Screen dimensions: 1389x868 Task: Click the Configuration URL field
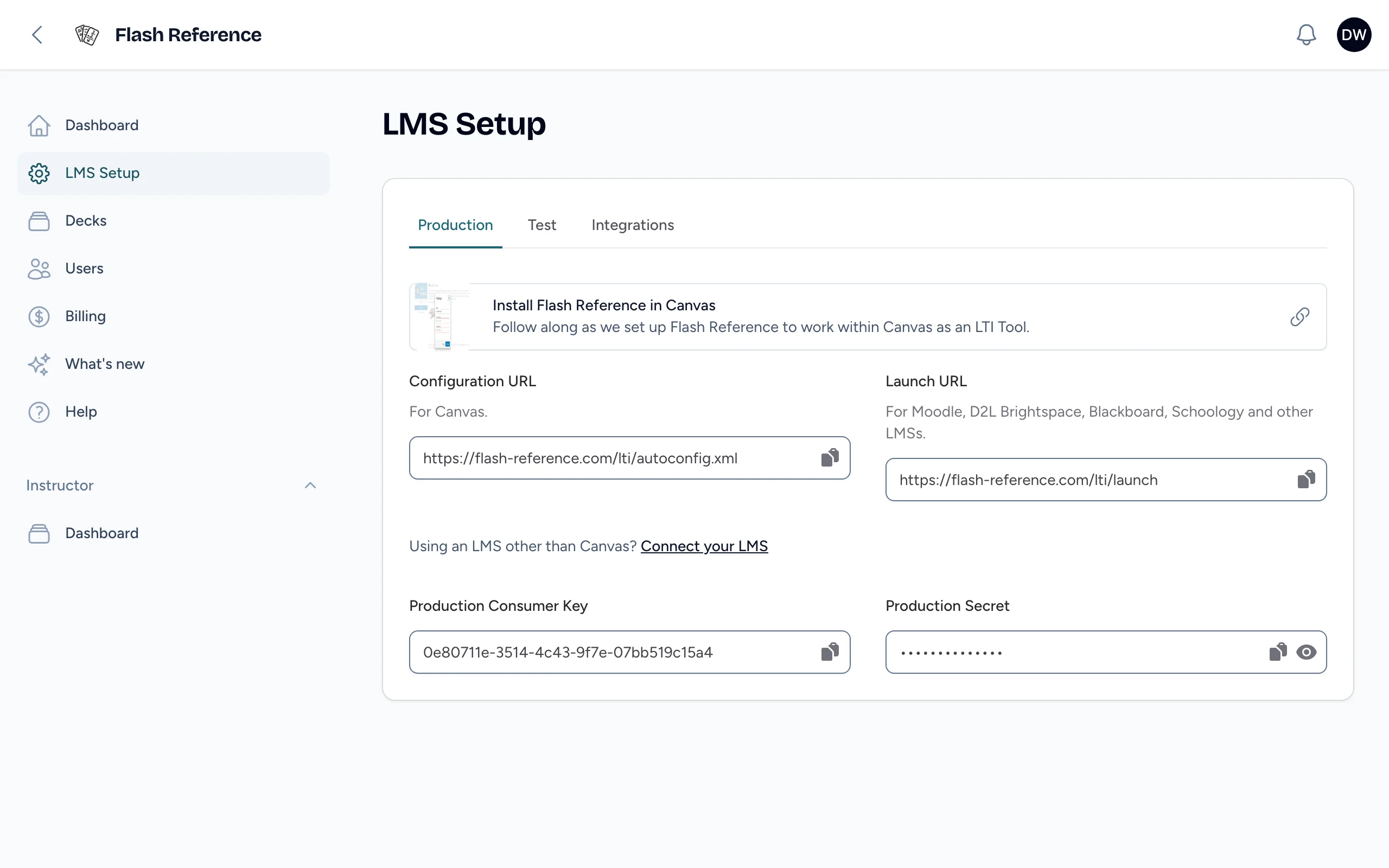coord(629,457)
